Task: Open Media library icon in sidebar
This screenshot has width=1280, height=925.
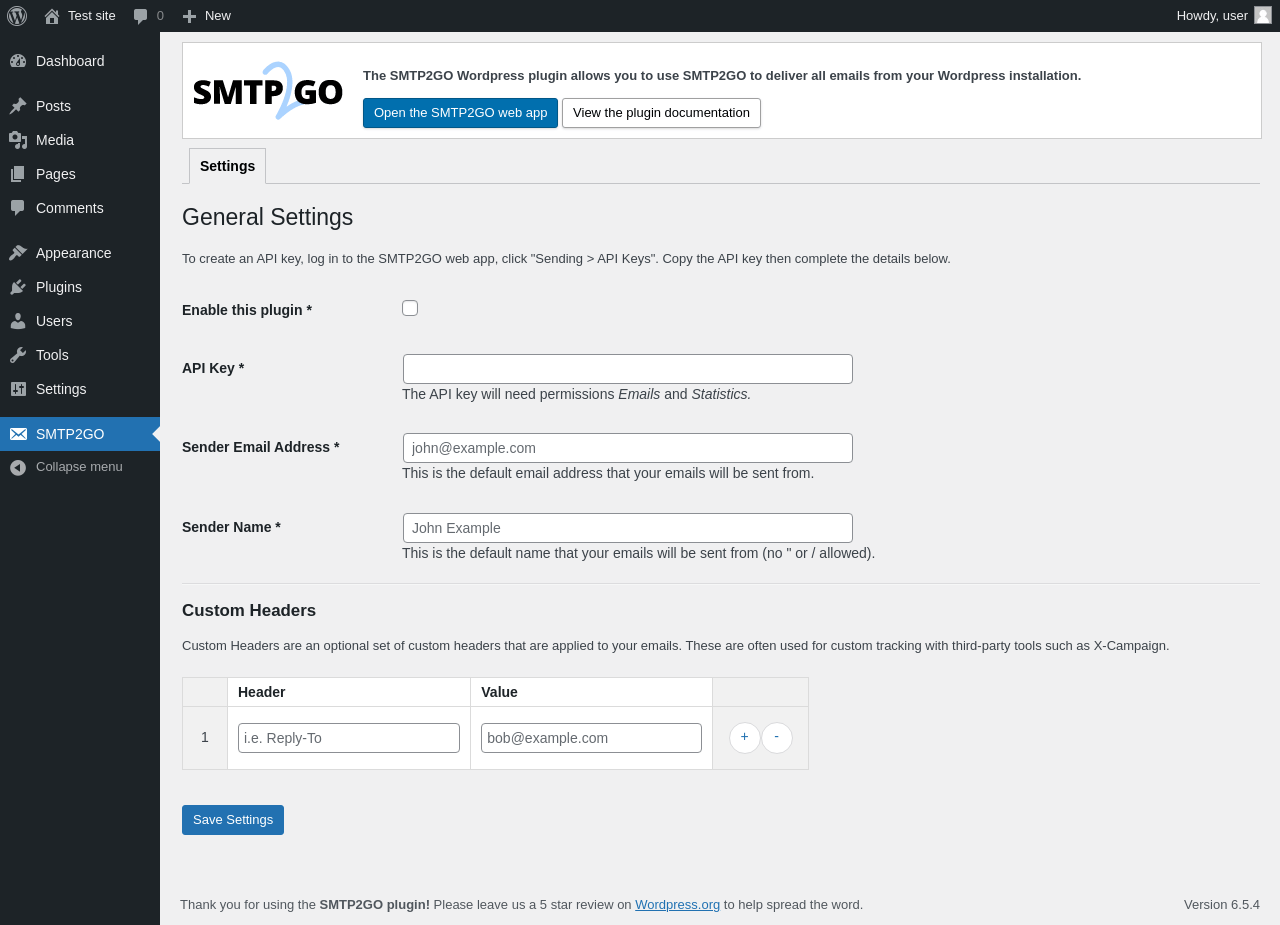Action: point(18,140)
